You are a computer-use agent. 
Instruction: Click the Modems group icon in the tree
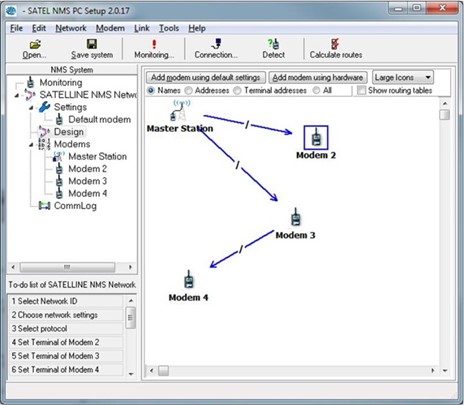44,144
